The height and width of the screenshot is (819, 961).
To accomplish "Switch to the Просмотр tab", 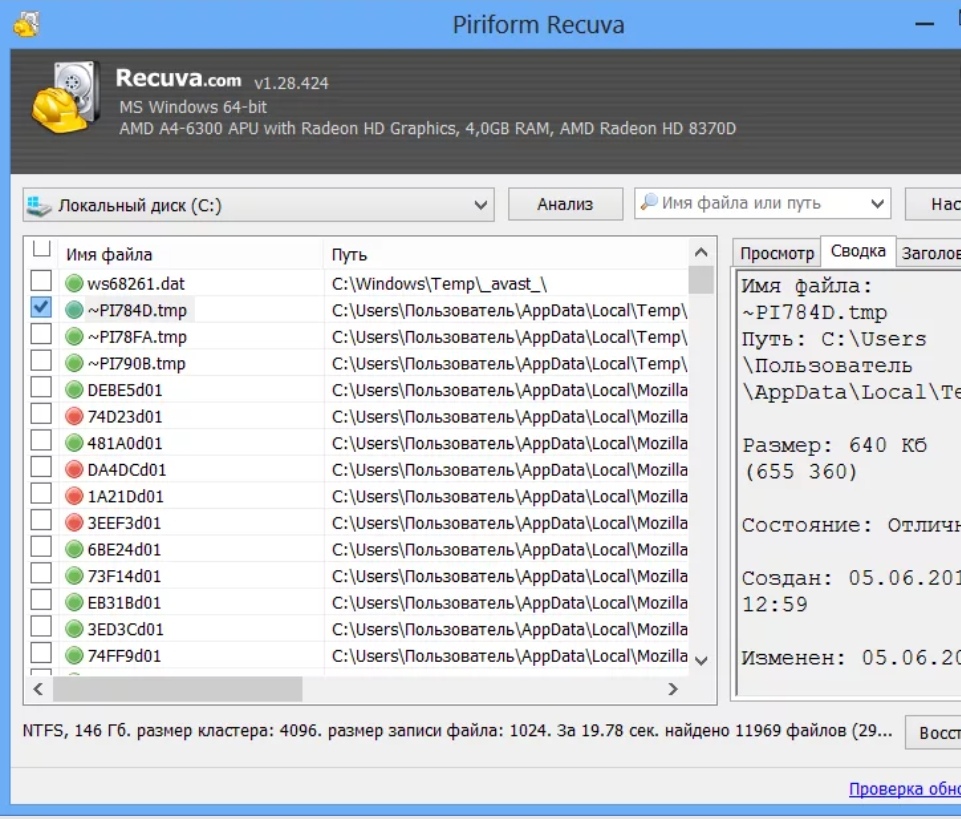I will point(777,253).
